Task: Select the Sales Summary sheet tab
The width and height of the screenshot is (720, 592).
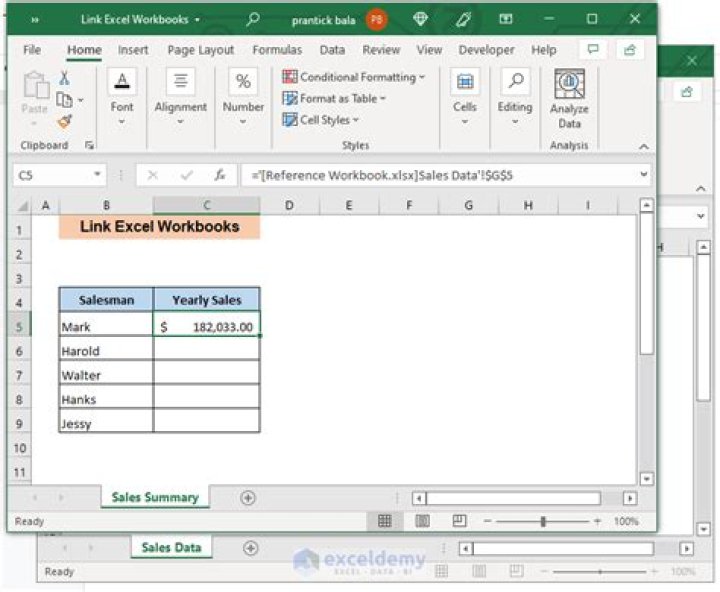Action: pos(155,497)
